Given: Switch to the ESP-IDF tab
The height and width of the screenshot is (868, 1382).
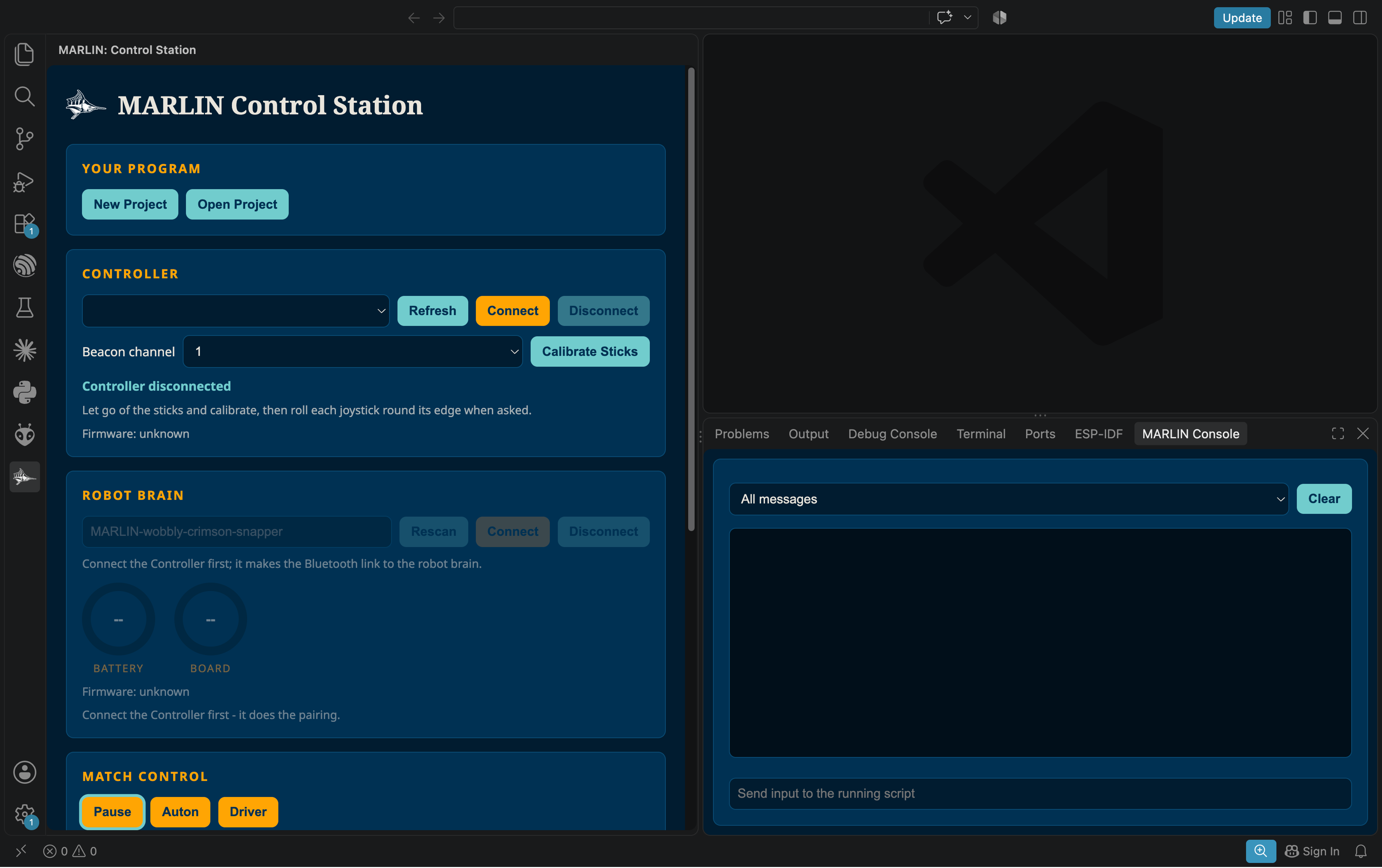Looking at the screenshot, I should [1098, 434].
